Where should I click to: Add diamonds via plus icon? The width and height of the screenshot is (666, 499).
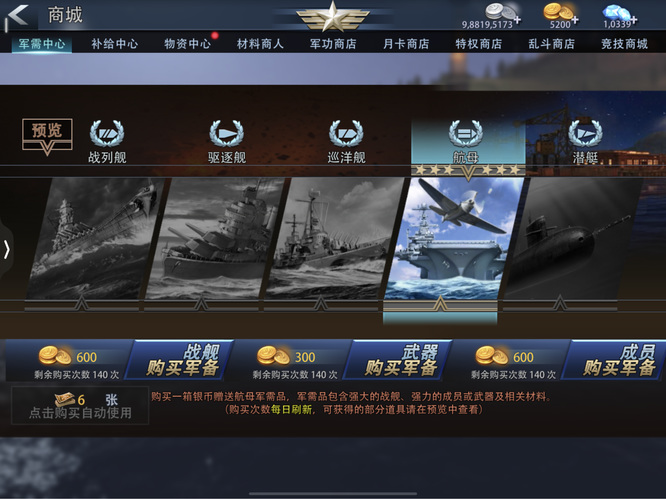pos(633,19)
